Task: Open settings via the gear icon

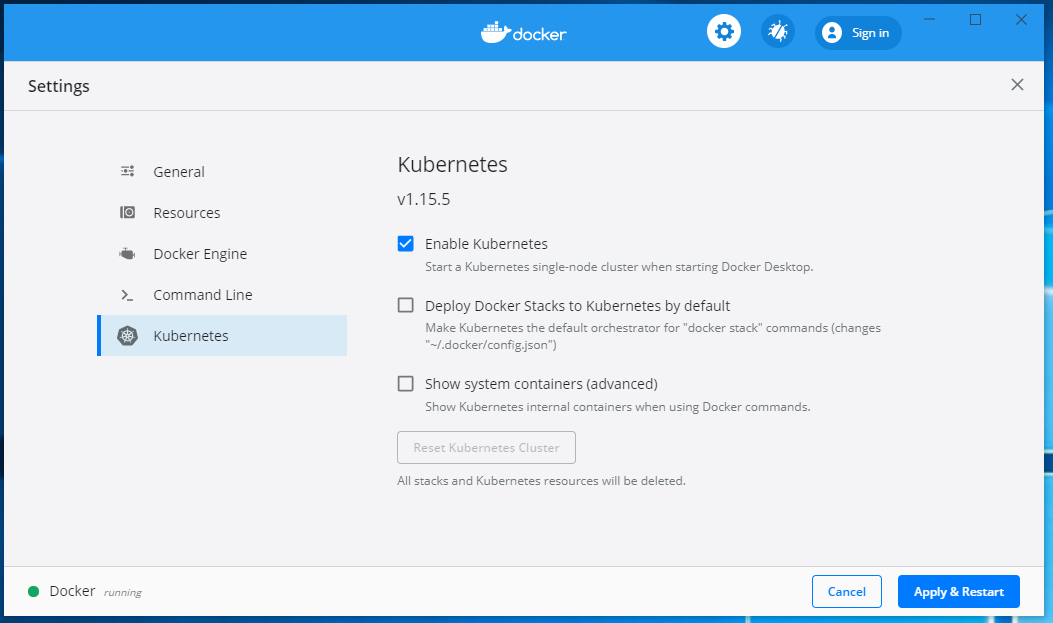Action: [723, 32]
